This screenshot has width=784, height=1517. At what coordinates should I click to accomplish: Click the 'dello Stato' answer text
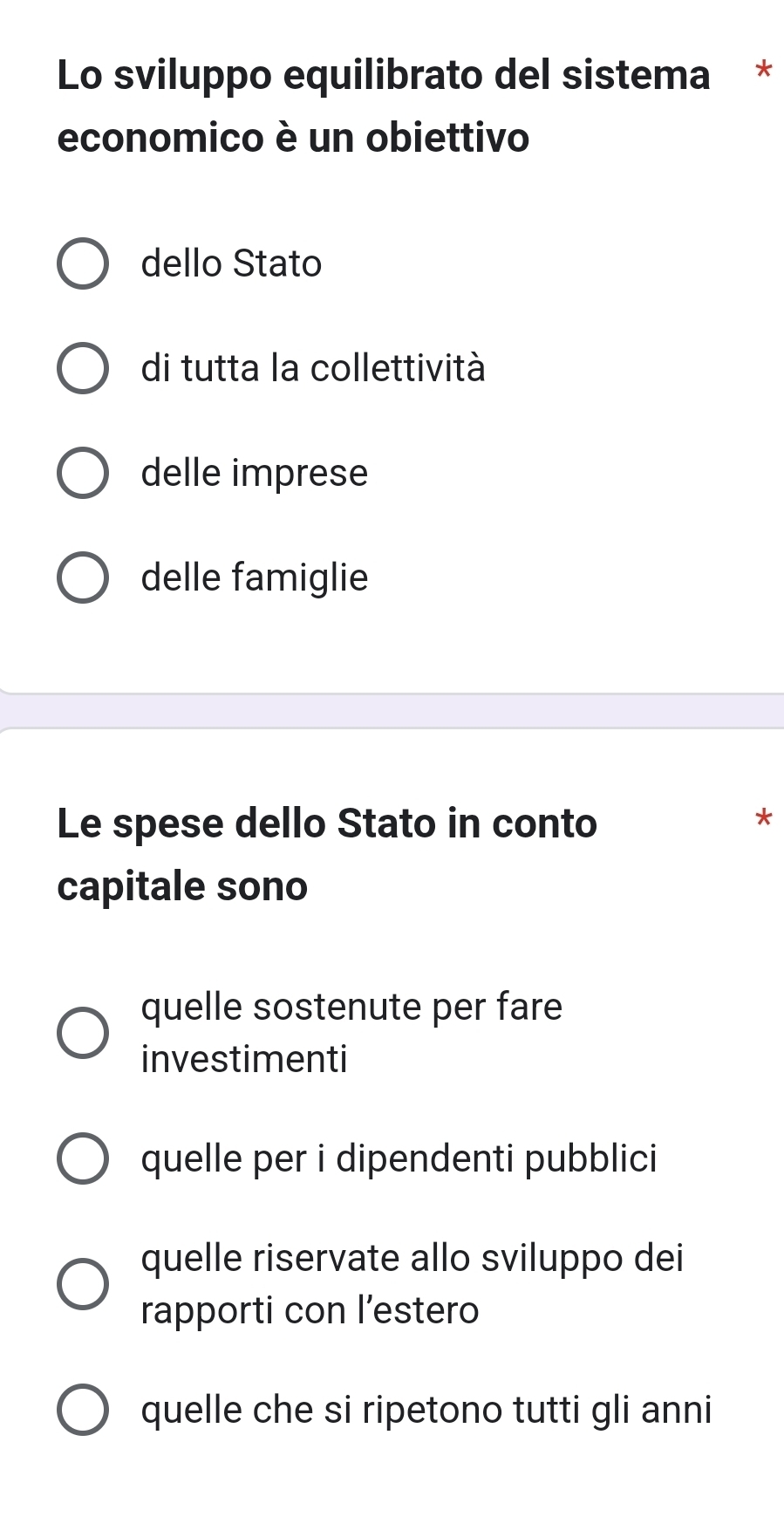231,263
